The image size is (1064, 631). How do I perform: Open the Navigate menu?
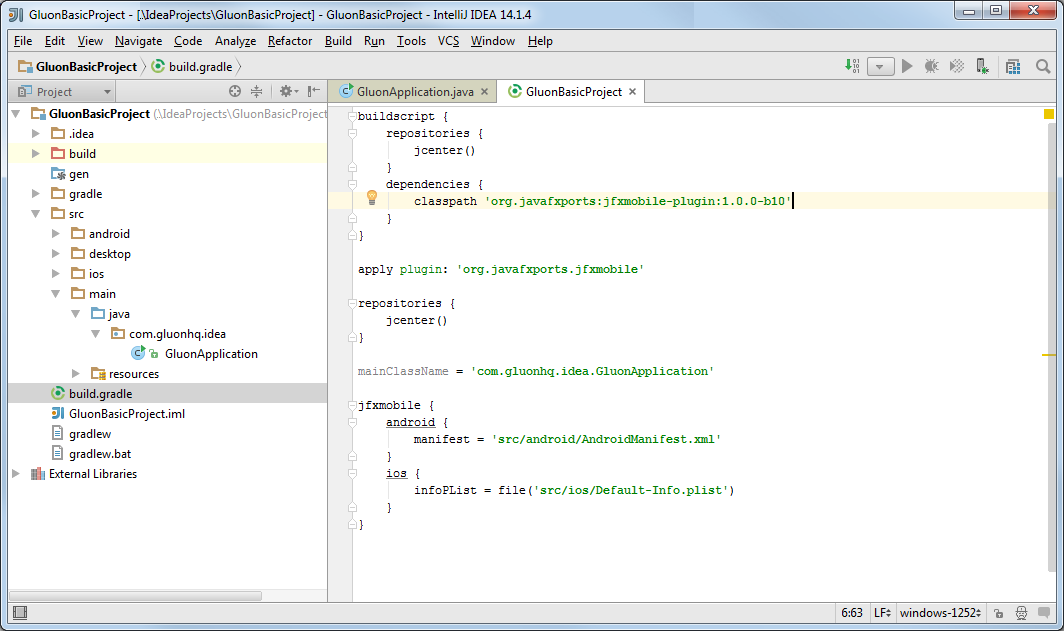(x=138, y=41)
